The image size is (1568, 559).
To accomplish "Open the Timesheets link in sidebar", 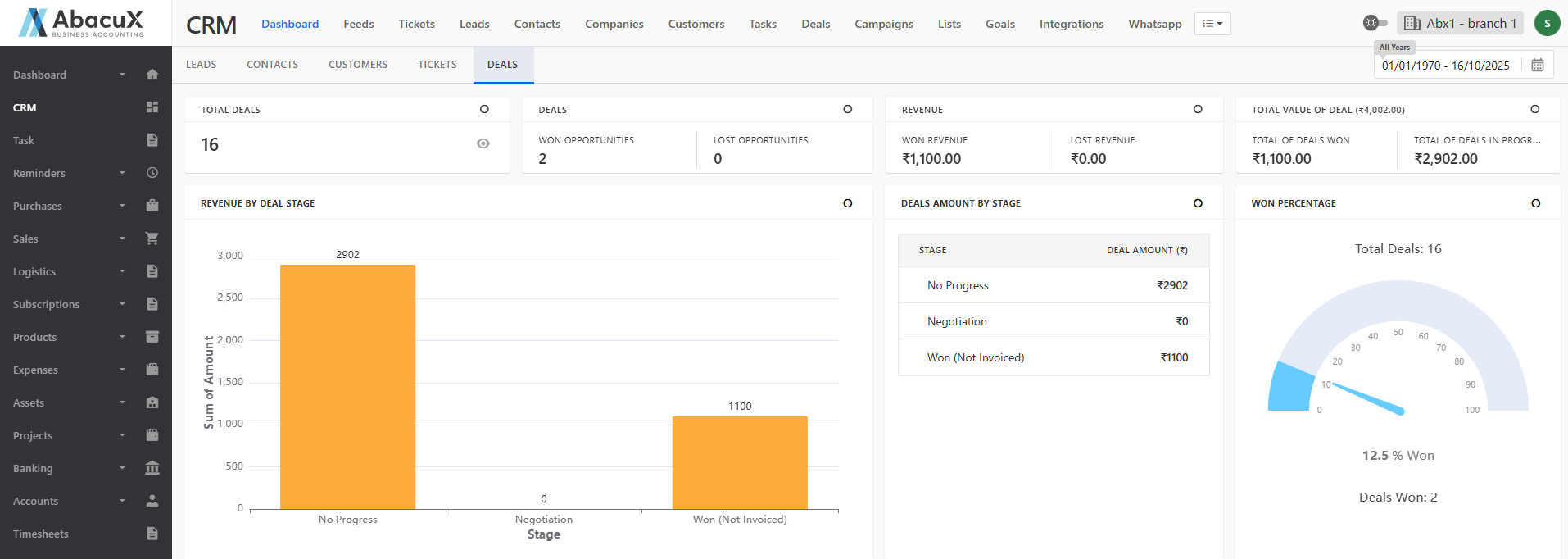I will (41, 534).
